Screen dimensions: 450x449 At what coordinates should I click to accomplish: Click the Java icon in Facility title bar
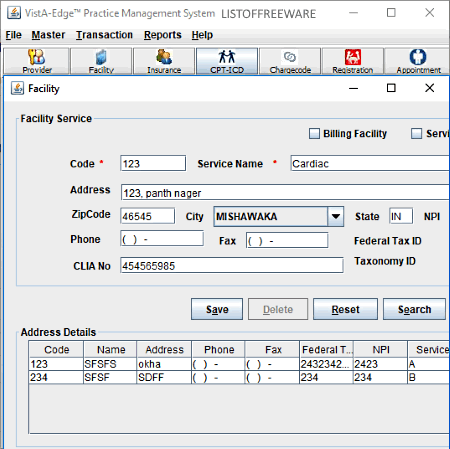[17, 88]
